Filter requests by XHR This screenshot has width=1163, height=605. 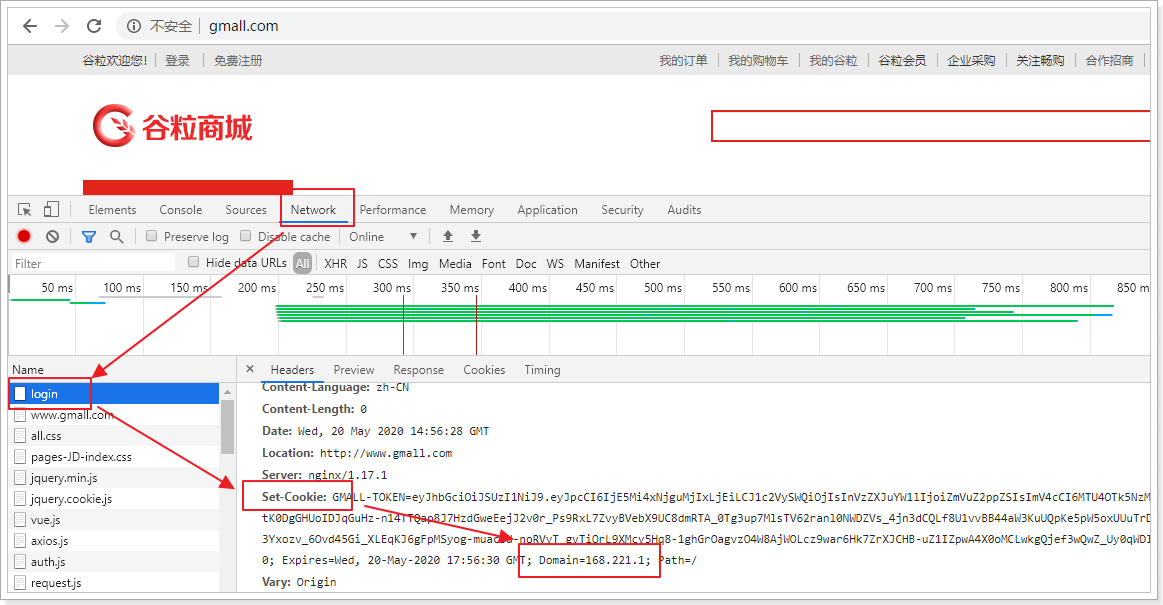[335, 264]
